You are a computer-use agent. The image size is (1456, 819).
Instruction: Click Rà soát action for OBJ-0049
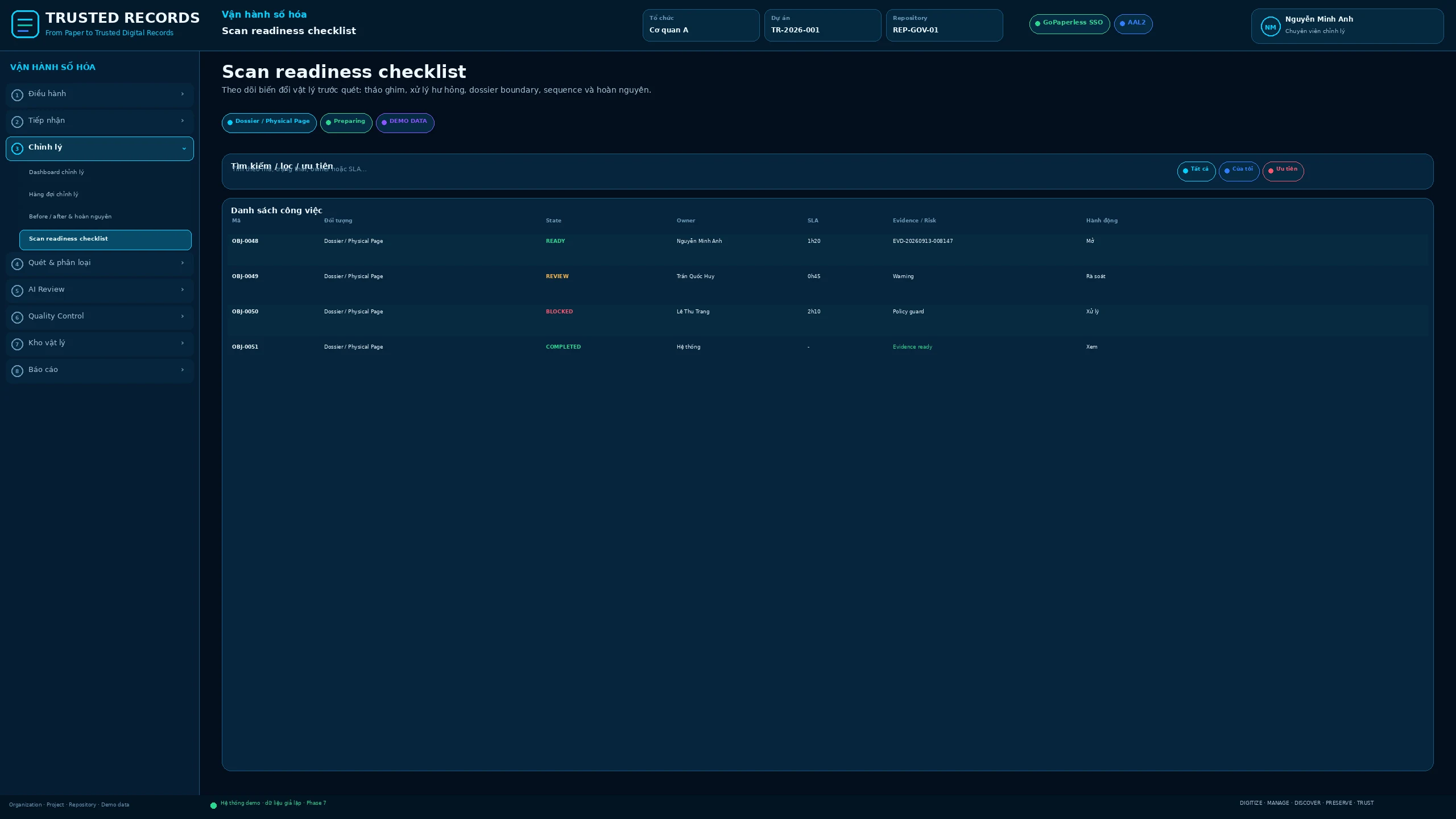[x=1095, y=276]
